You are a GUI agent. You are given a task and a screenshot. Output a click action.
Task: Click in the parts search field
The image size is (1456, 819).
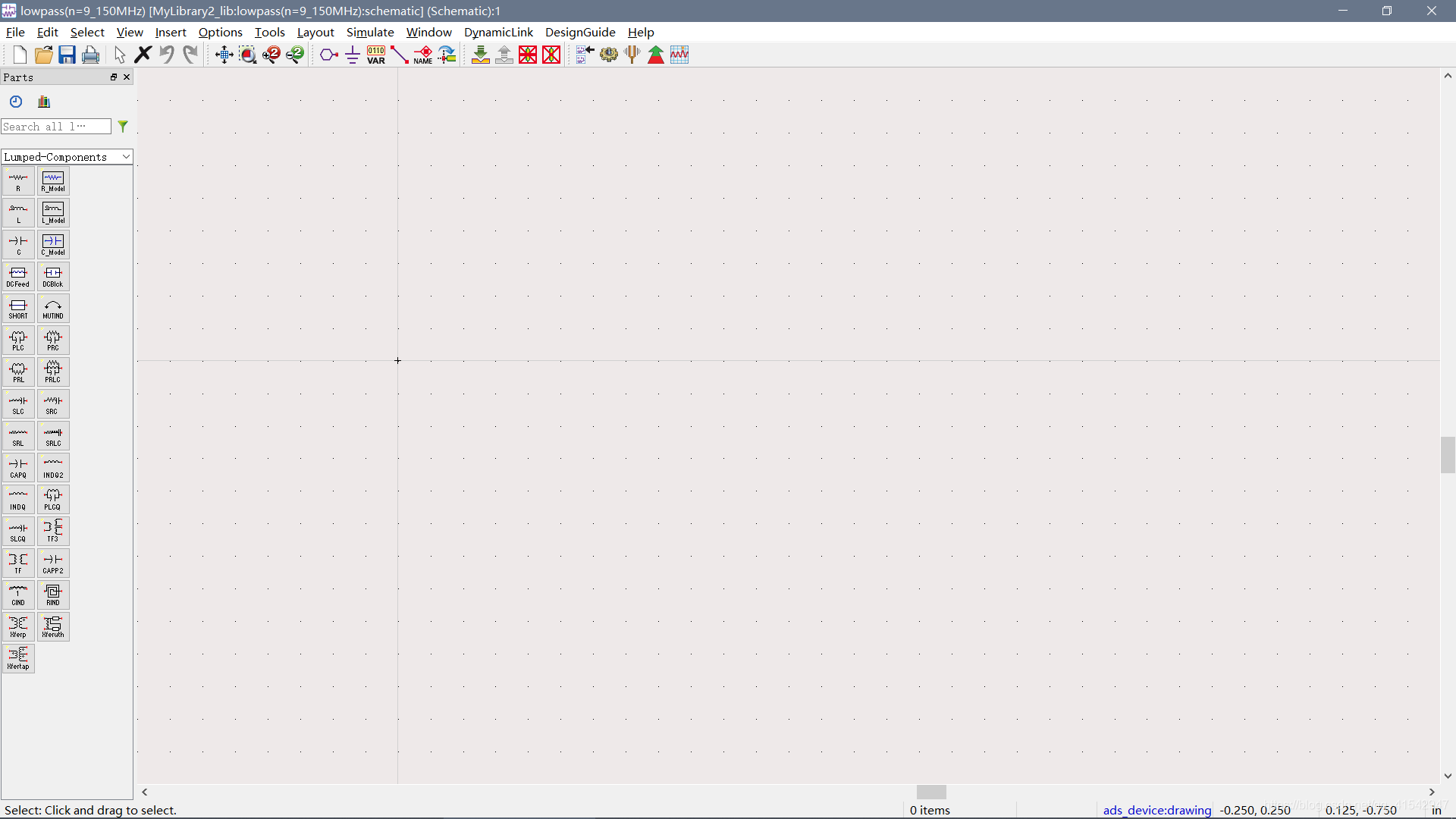pyautogui.click(x=55, y=127)
